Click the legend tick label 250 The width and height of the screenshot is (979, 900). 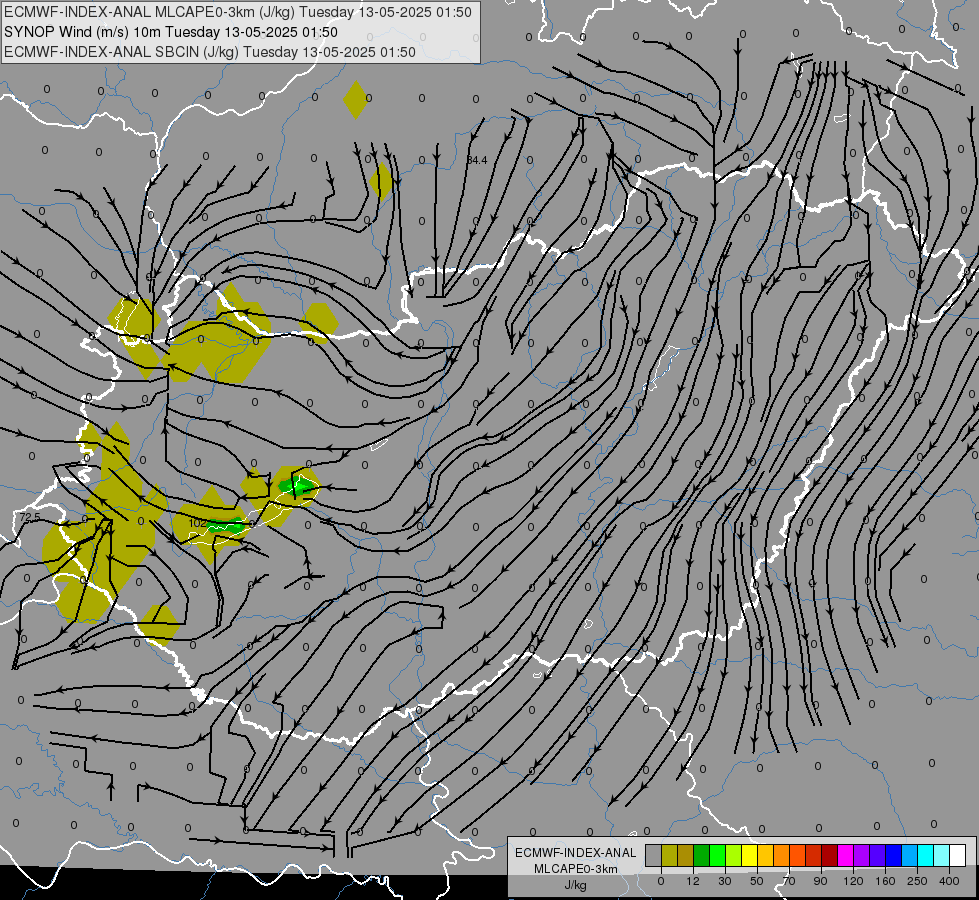click(918, 881)
